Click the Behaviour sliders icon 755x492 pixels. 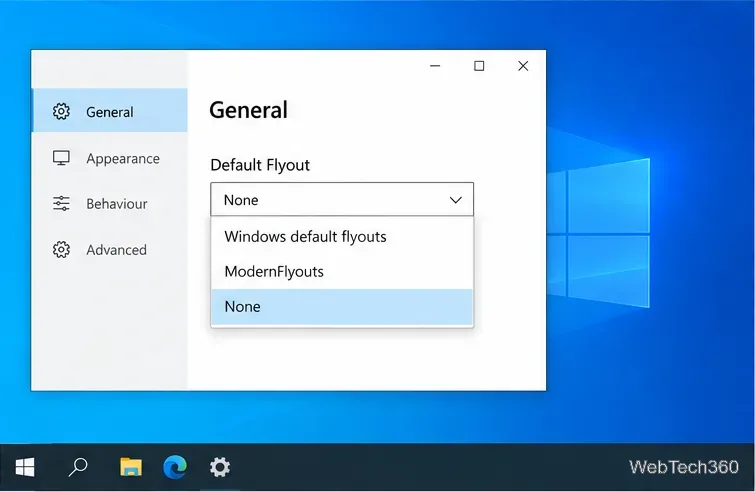click(x=61, y=204)
